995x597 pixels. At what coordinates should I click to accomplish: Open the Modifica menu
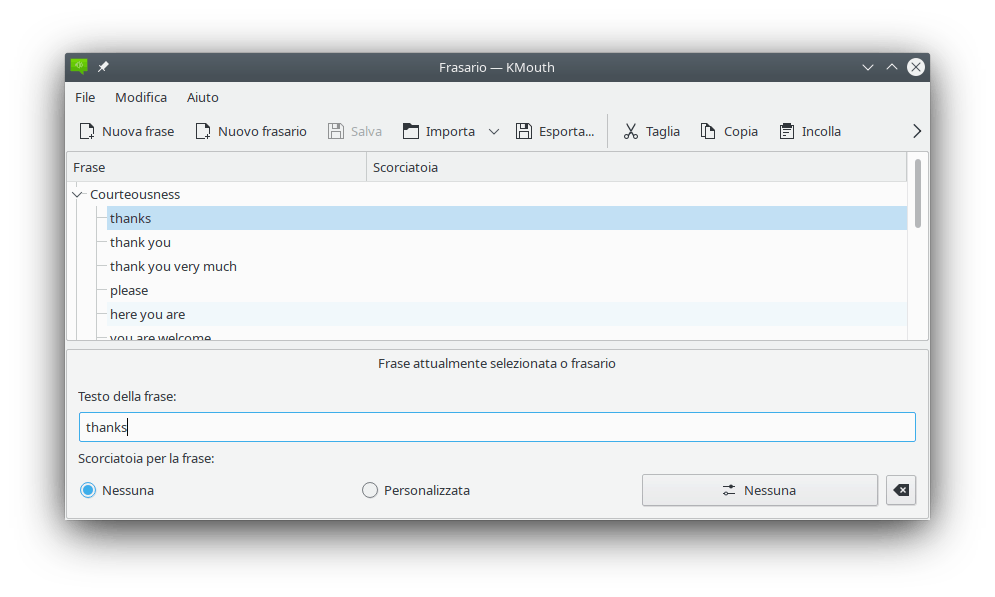click(x=141, y=97)
